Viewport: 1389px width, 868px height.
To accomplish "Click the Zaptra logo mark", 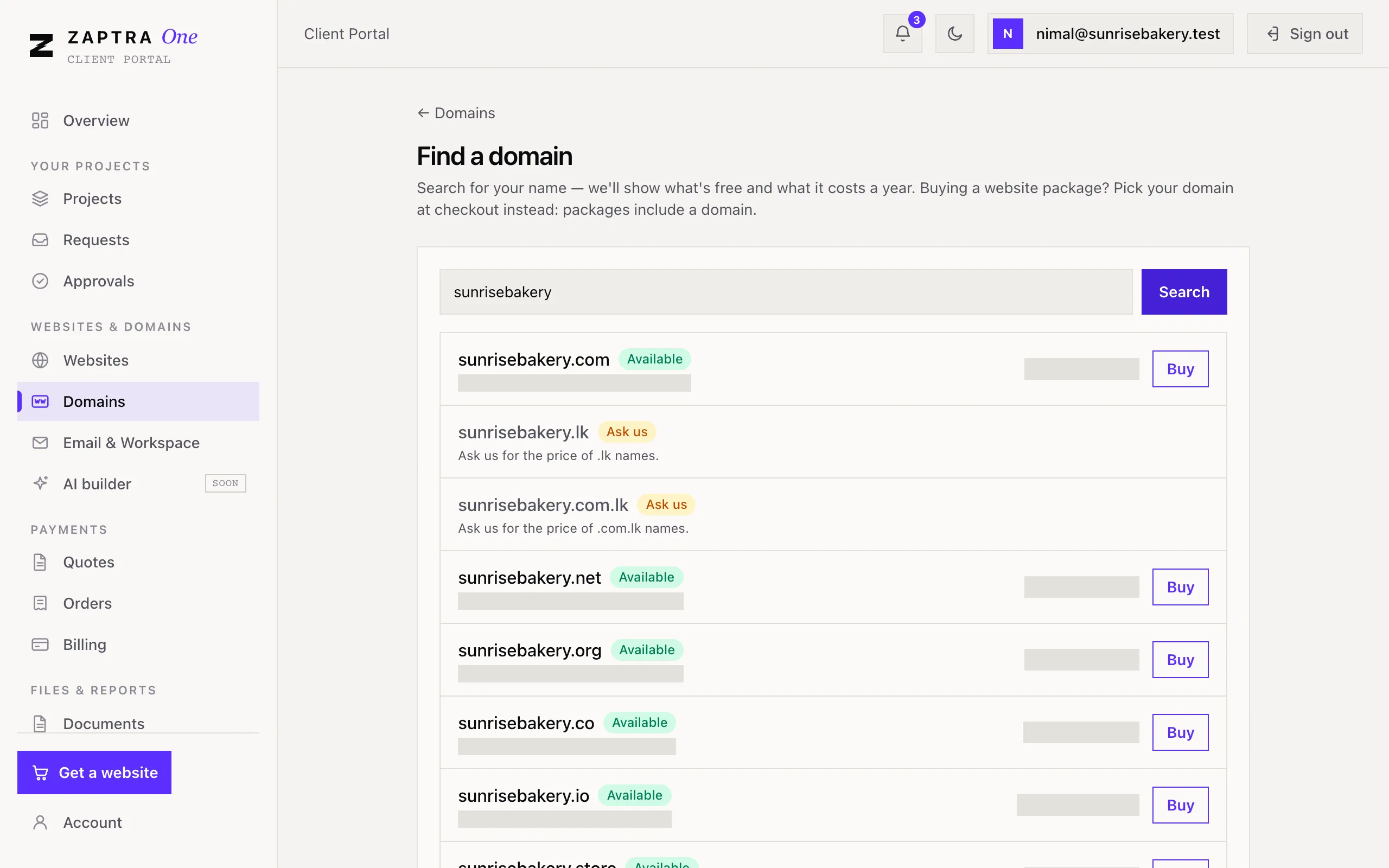I will coord(41,46).
